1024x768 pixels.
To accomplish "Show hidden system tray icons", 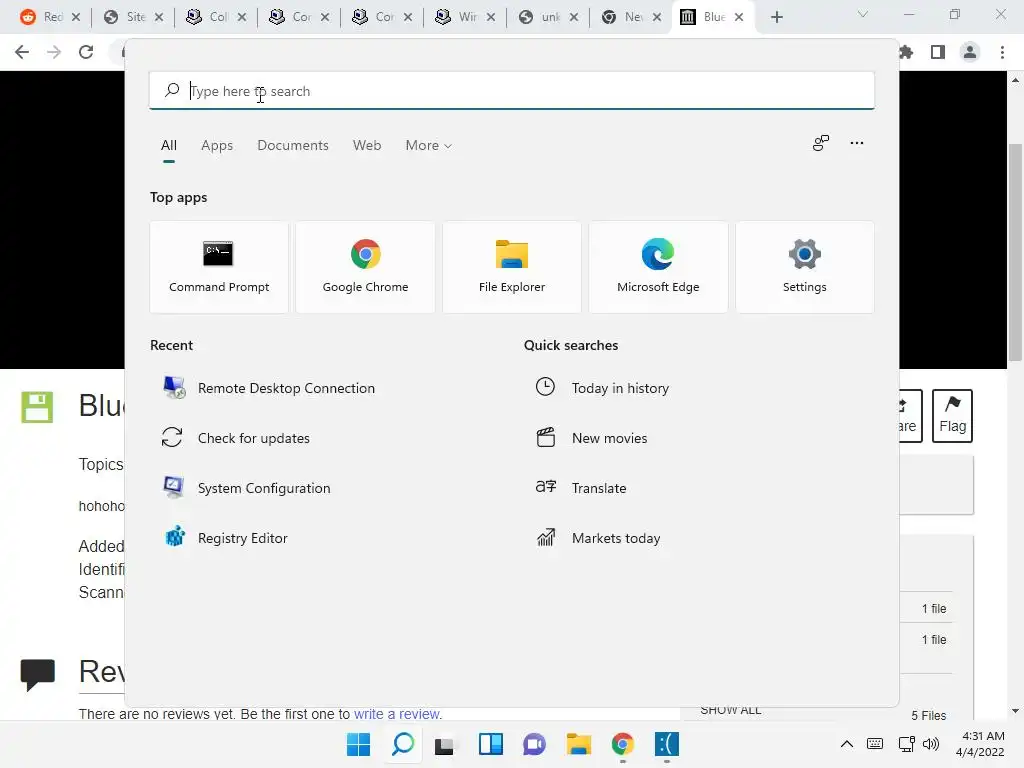I will (x=846, y=744).
